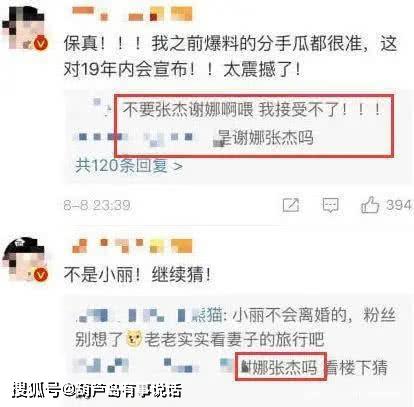Tap the 8-8 23:39 timestamp
414x407 pixels.
[x=97, y=205]
